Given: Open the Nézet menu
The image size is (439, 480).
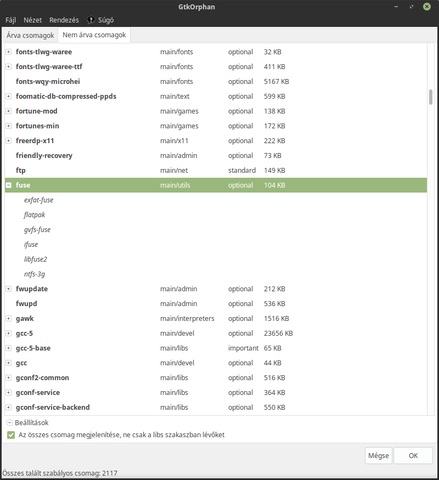Looking at the screenshot, I should pos(33,20).
